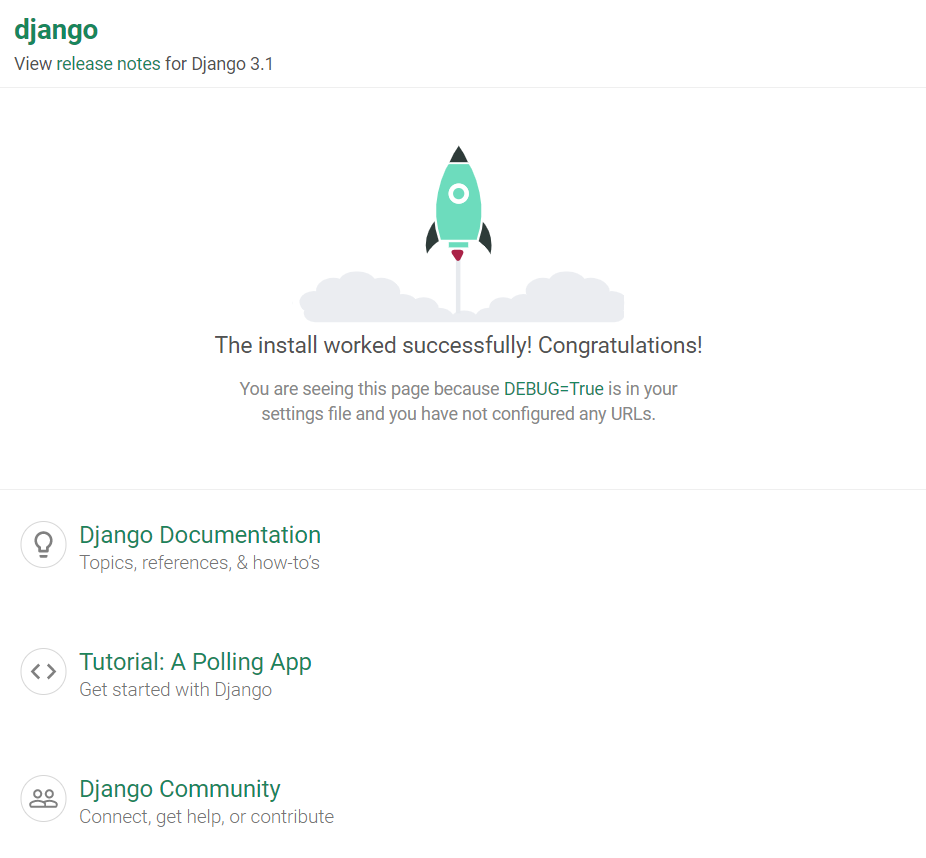Click 'Get started with Django' text
This screenshot has height=858, width=926.
pyautogui.click(x=175, y=690)
